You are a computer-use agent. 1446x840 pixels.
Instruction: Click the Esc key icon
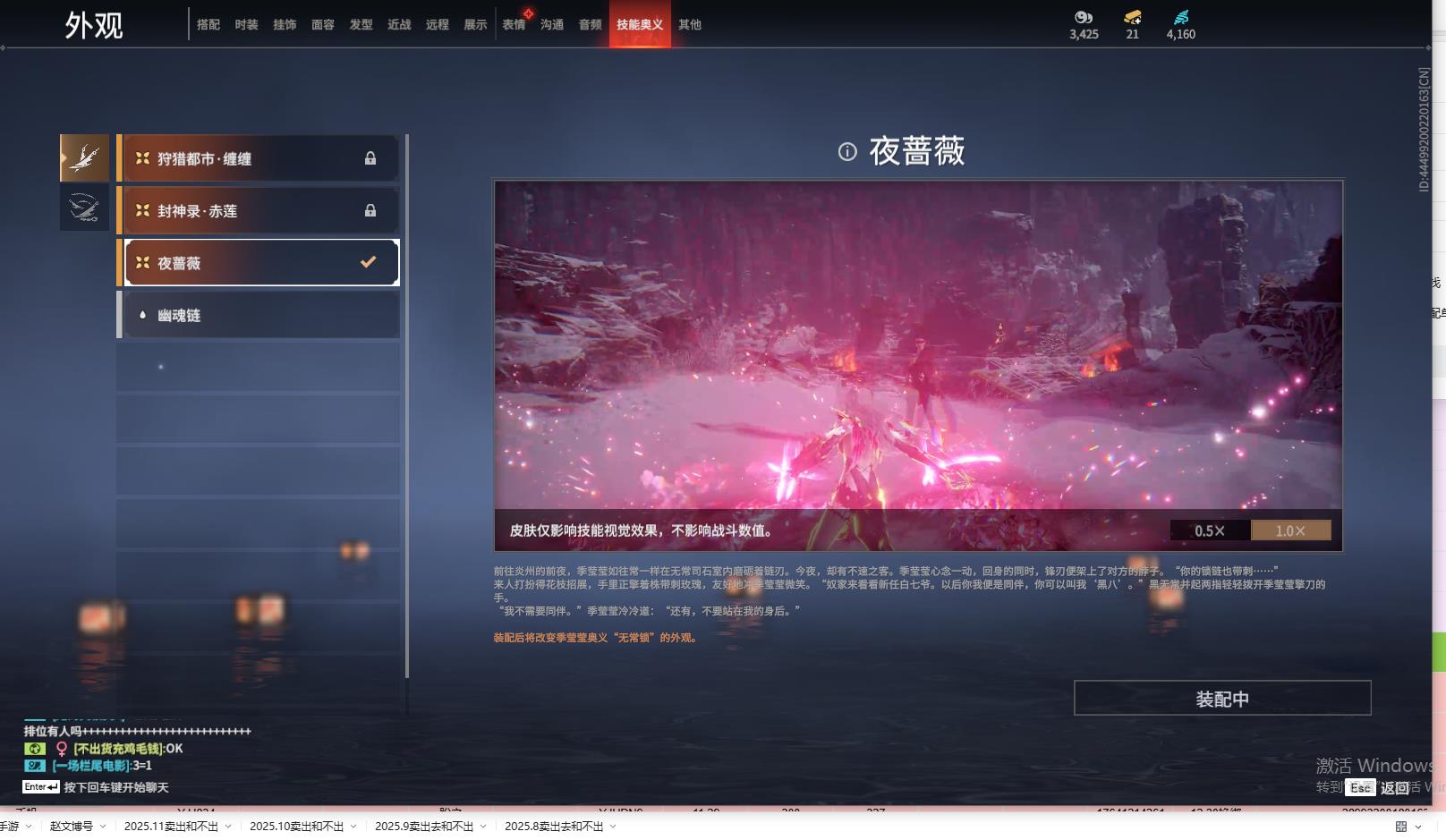point(1360,787)
